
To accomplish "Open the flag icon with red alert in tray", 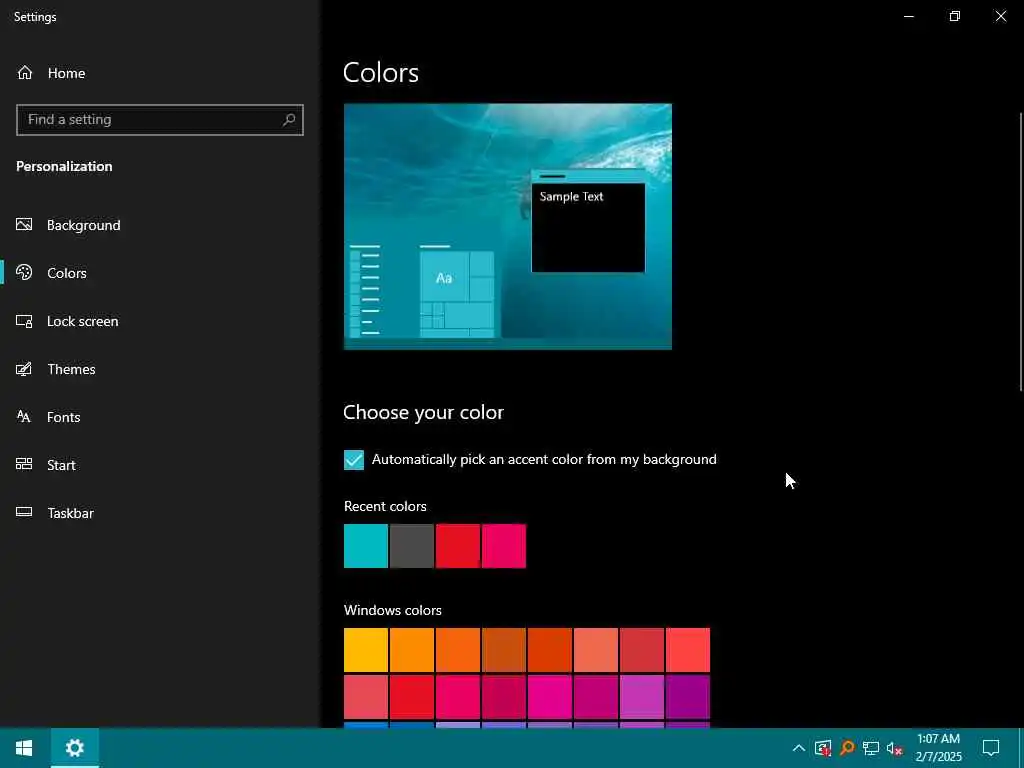I will click(x=823, y=748).
